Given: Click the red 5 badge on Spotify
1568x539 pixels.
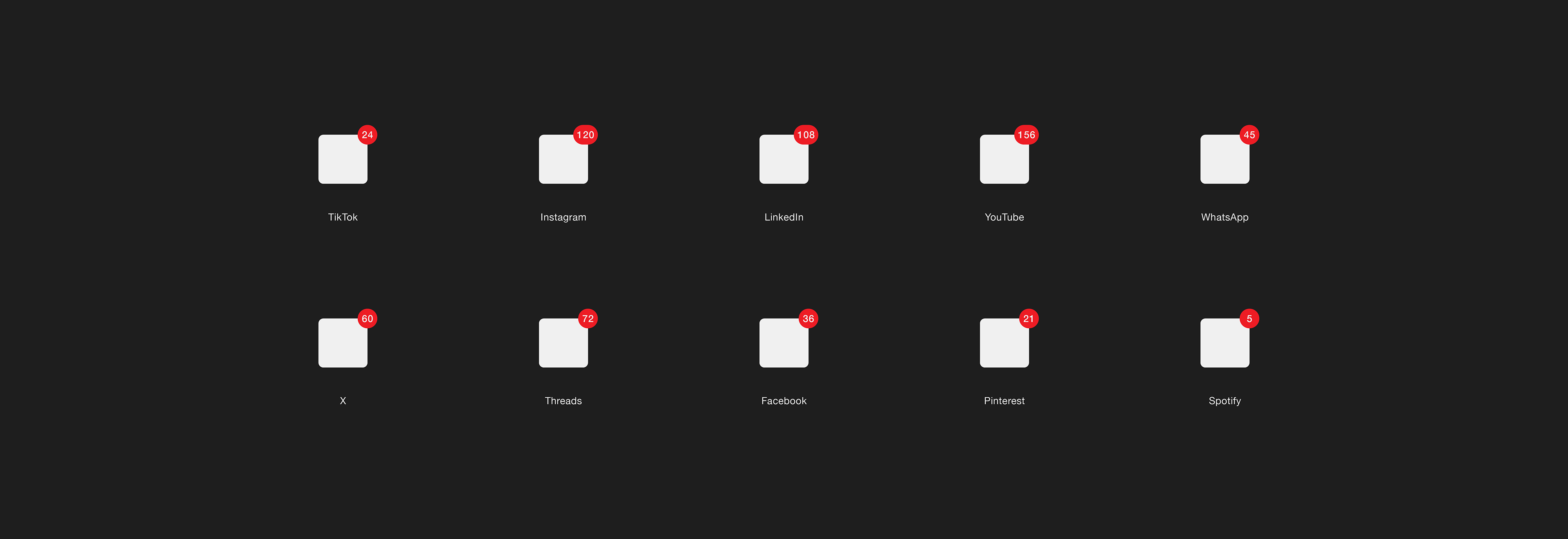Looking at the screenshot, I should tap(1249, 319).
